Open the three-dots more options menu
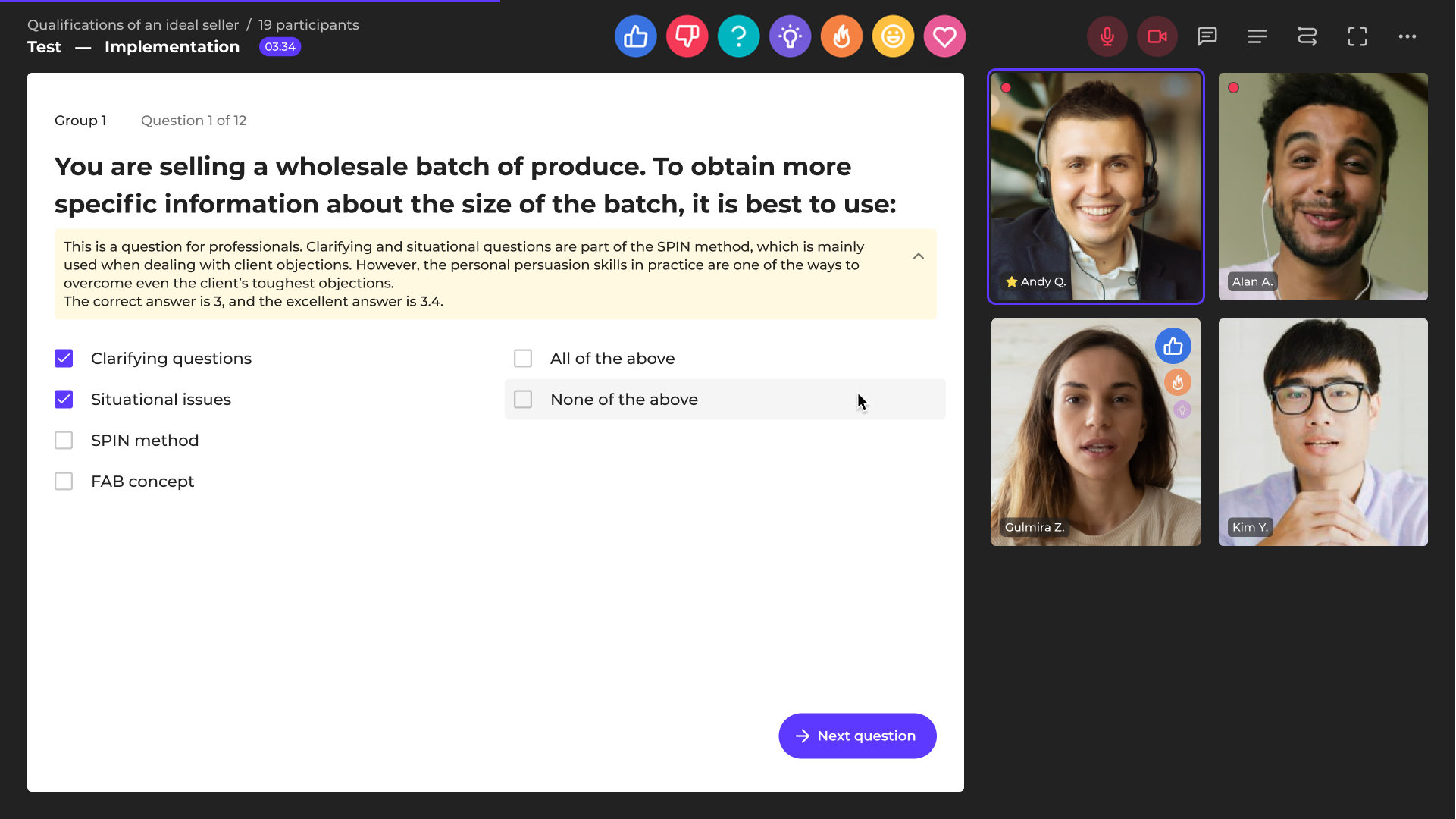Viewport: 1456px width, 819px height. (x=1407, y=36)
